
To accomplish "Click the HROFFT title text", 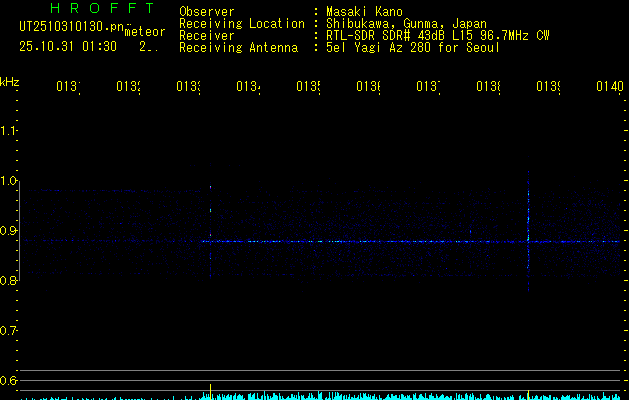I will pyautogui.click(x=103, y=8).
